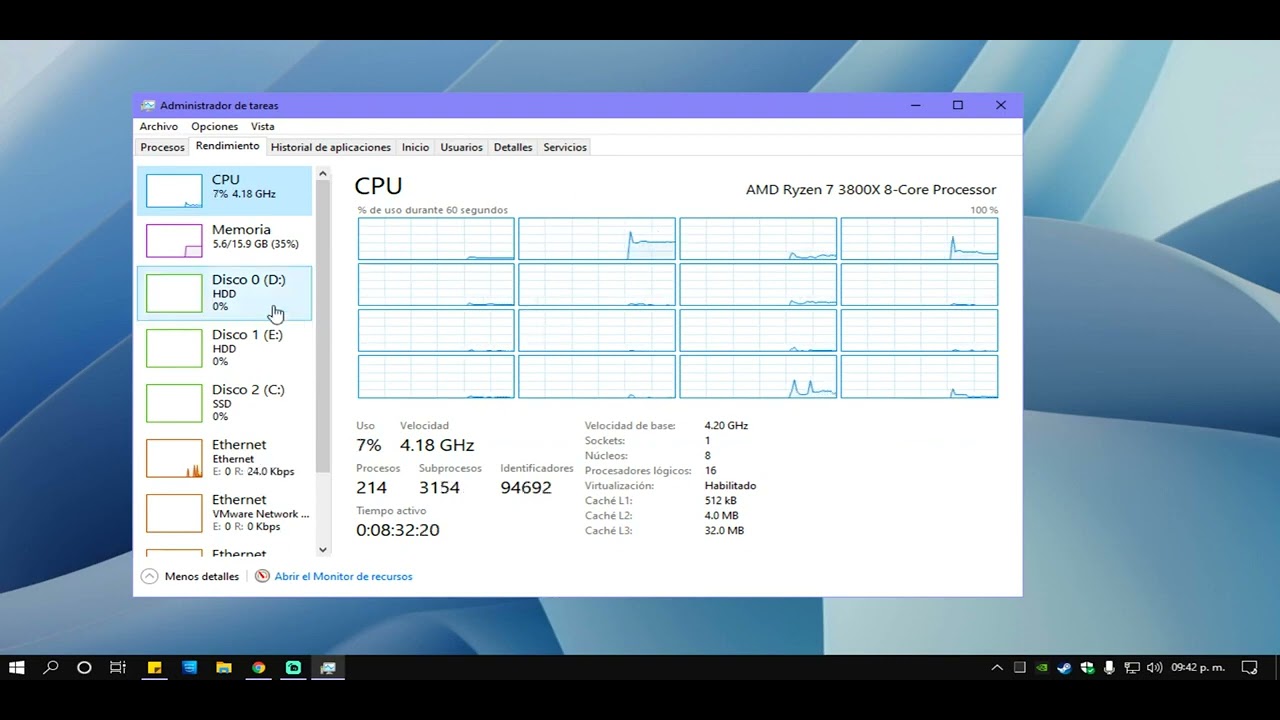
Task: Open Cortana circle in taskbar
Action: [84, 667]
